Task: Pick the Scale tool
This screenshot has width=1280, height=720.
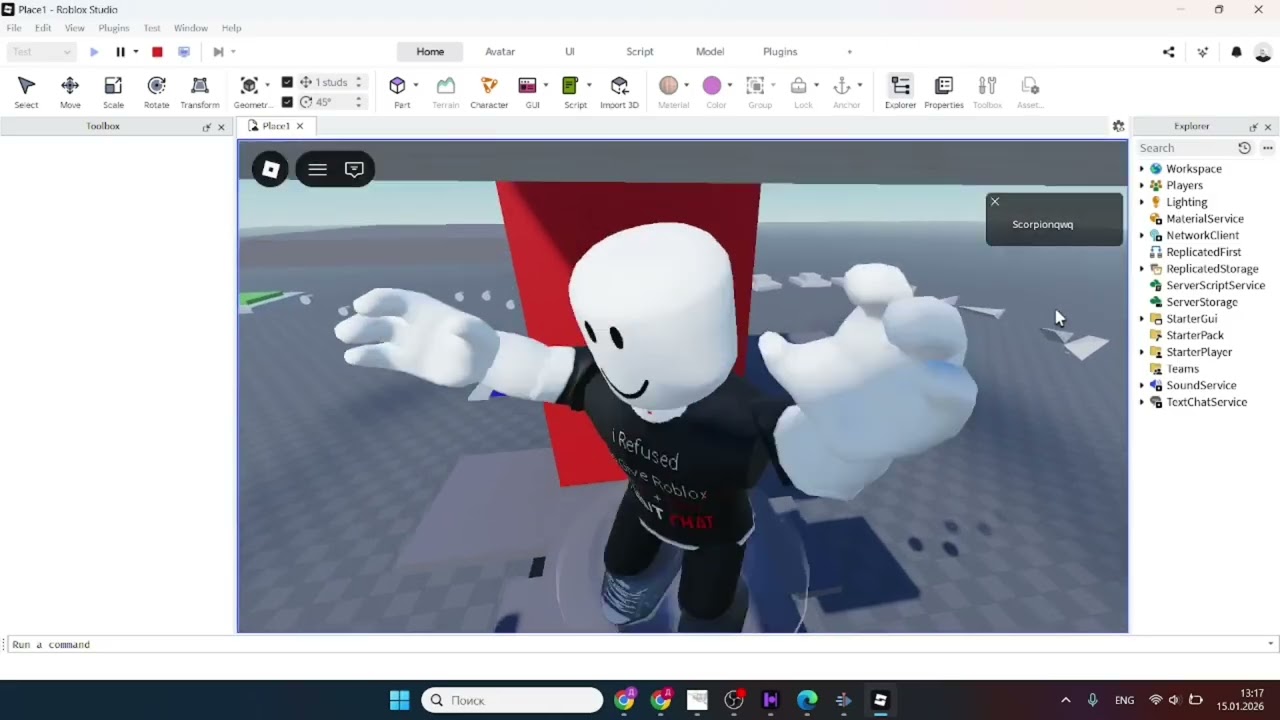Action: tap(113, 91)
